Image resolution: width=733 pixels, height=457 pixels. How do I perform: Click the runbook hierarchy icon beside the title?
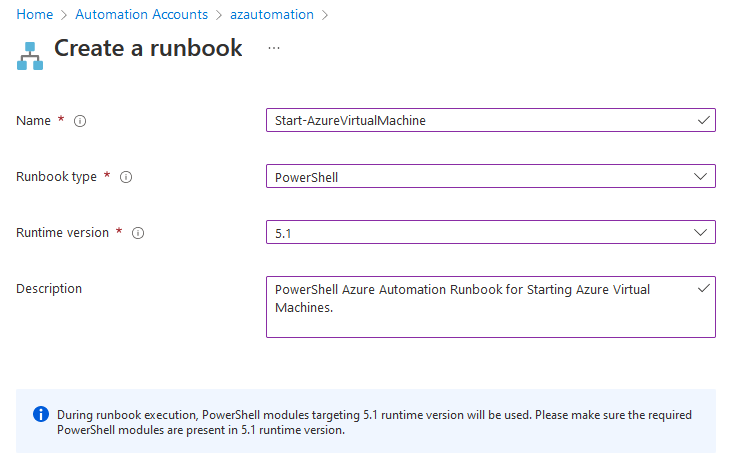pyautogui.click(x=30, y=56)
